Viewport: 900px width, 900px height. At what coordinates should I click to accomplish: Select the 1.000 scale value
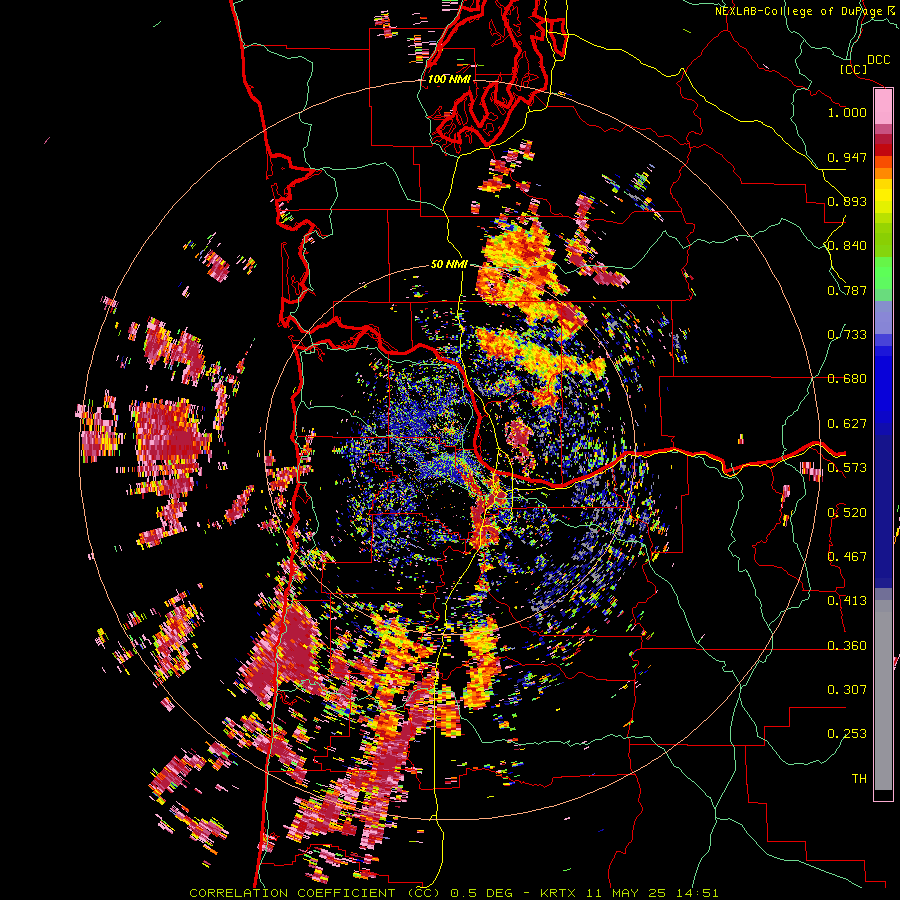tap(847, 112)
